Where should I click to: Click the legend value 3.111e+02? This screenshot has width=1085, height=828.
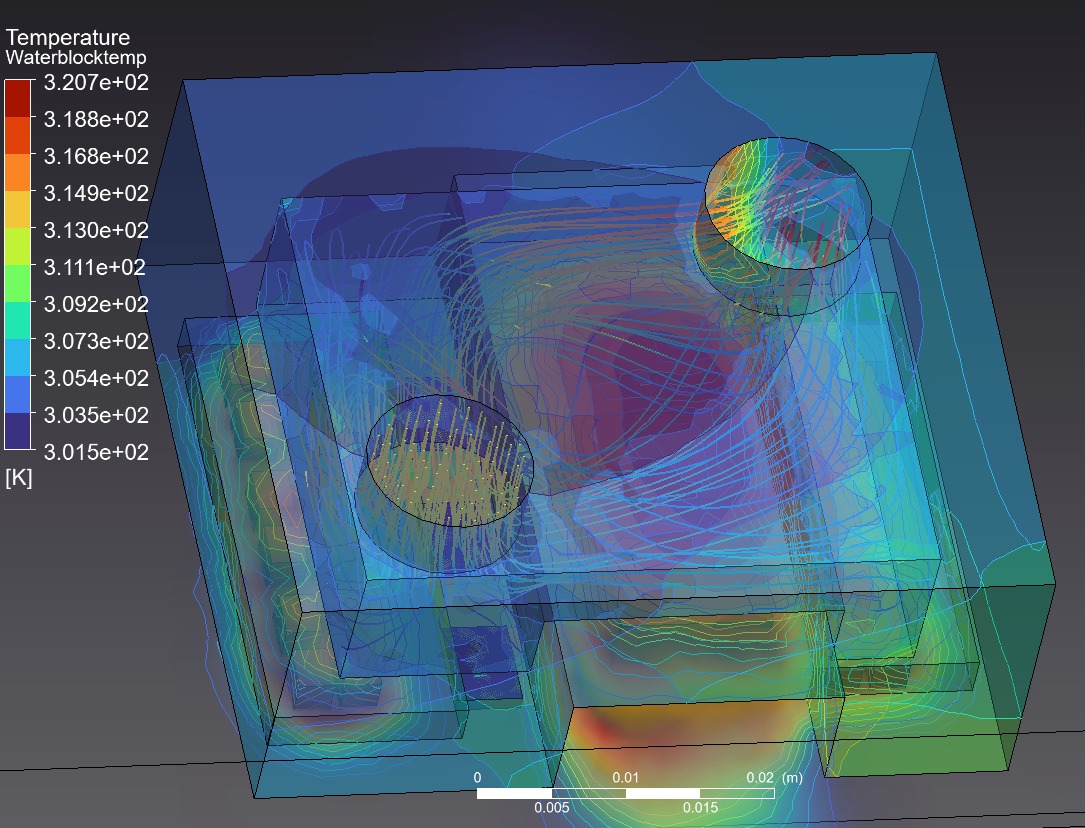click(95, 267)
